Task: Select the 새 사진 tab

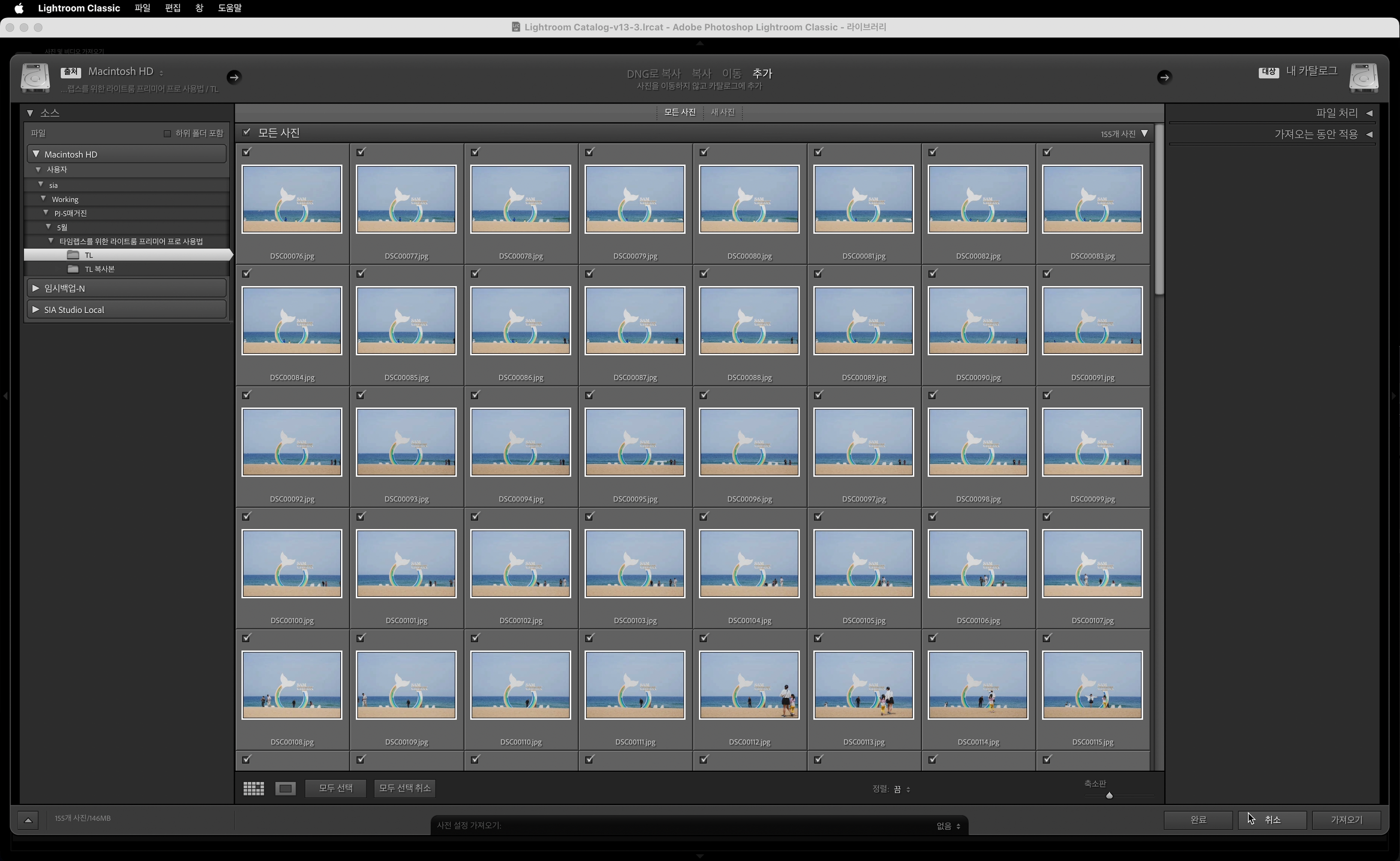Action: click(722, 112)
